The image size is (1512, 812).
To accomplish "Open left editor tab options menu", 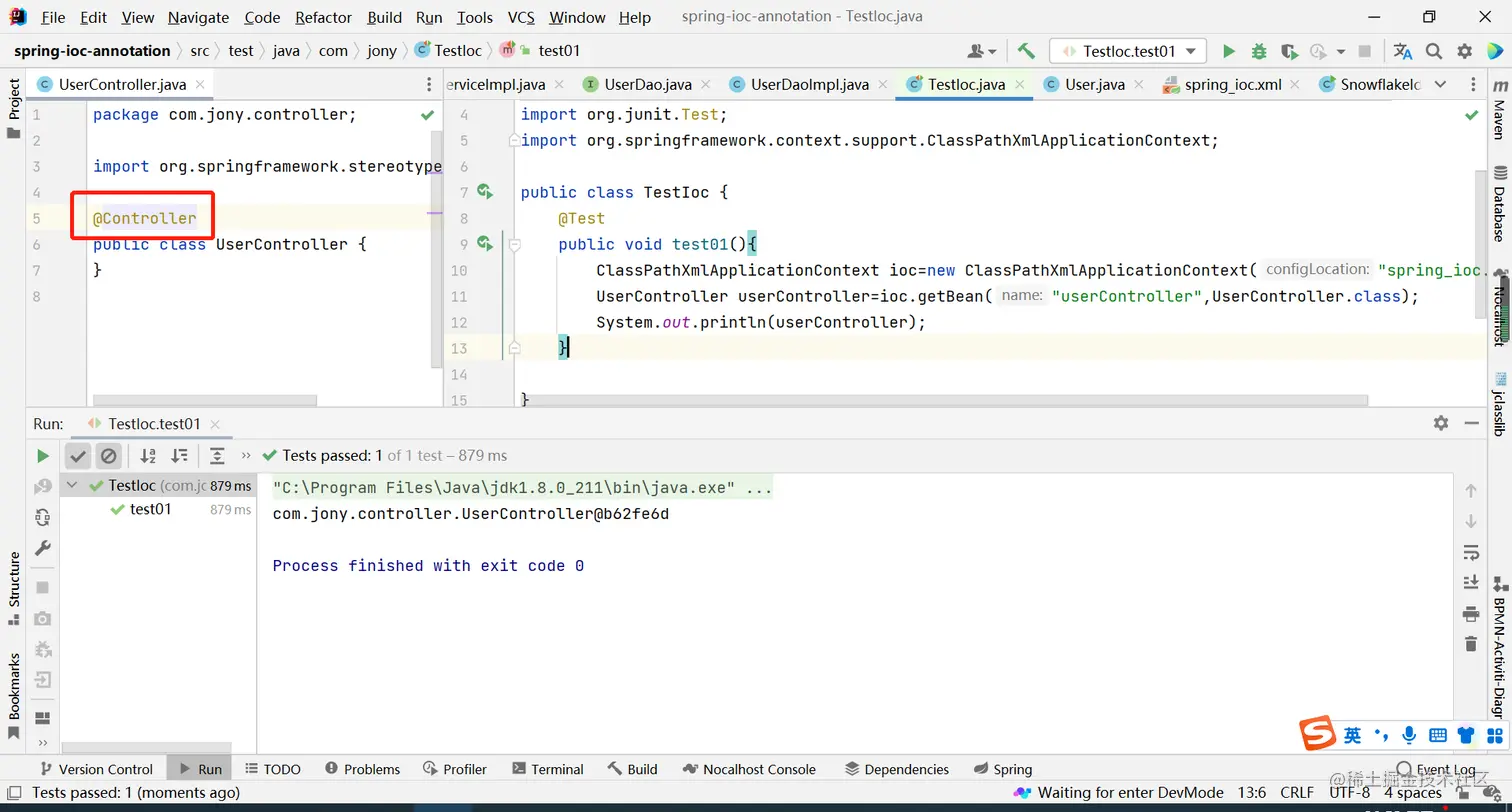I will click(429, 85).
